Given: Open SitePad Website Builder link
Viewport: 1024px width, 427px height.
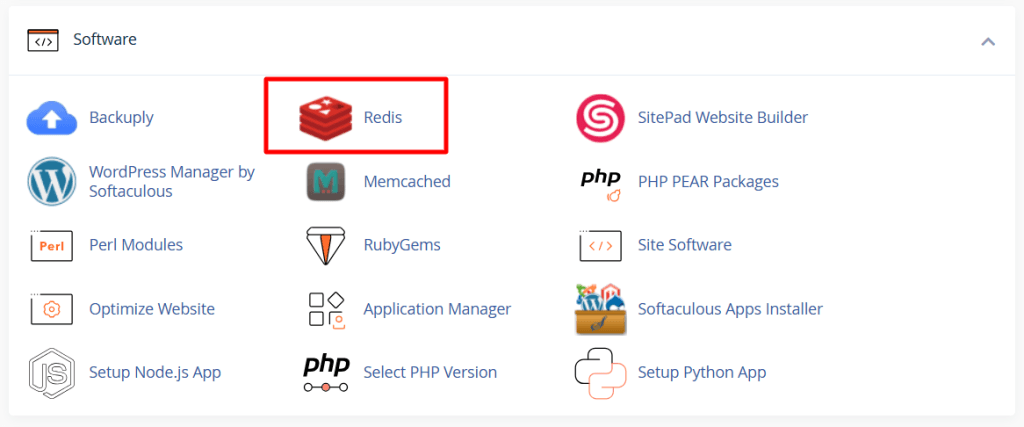Looking at the screenshot, I should [723, 118].
